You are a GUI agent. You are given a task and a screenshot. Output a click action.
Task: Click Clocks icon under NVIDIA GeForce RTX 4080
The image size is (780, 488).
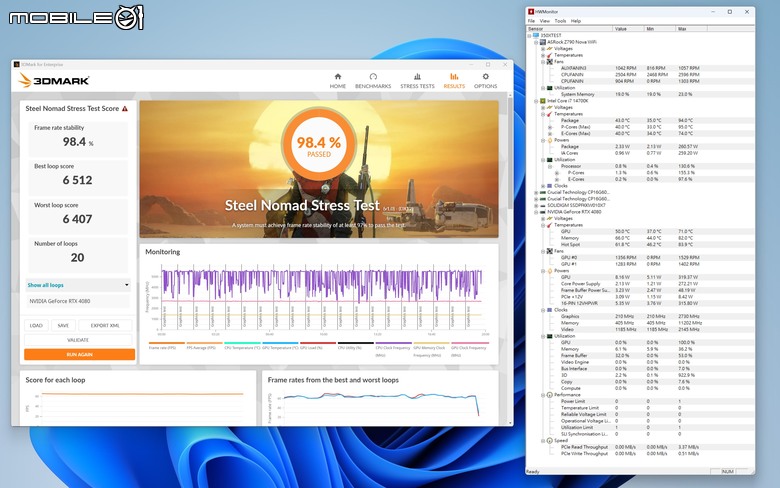(550, 310)
